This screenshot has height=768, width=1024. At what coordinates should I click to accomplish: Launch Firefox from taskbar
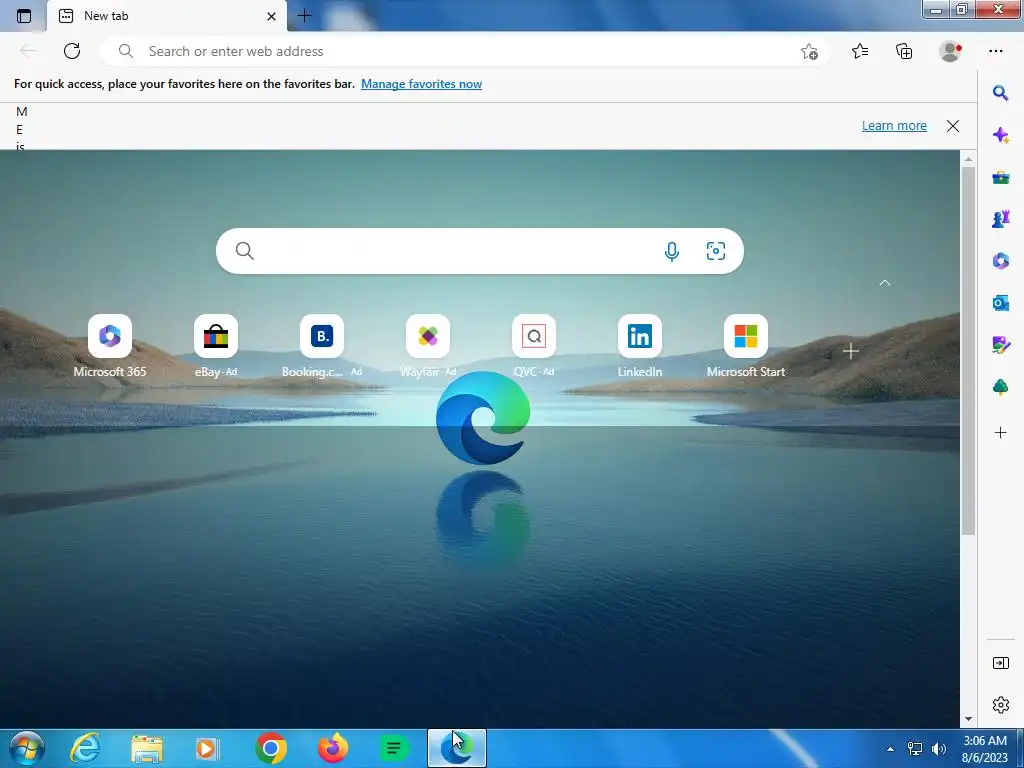point(333,748)
